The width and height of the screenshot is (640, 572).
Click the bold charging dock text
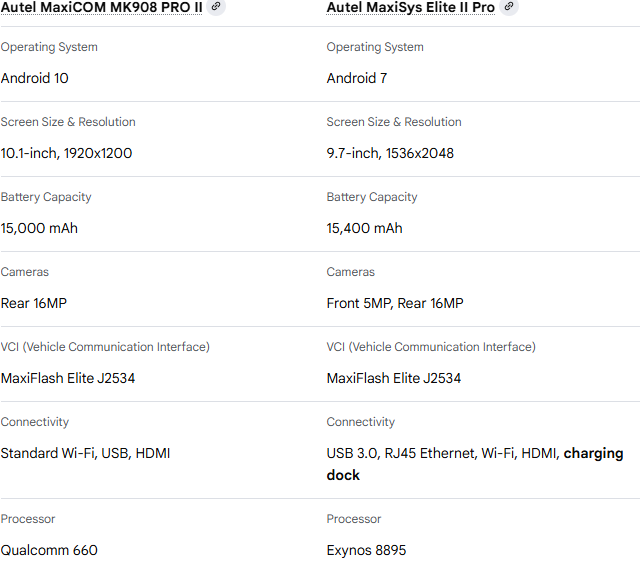coord(593,453)
